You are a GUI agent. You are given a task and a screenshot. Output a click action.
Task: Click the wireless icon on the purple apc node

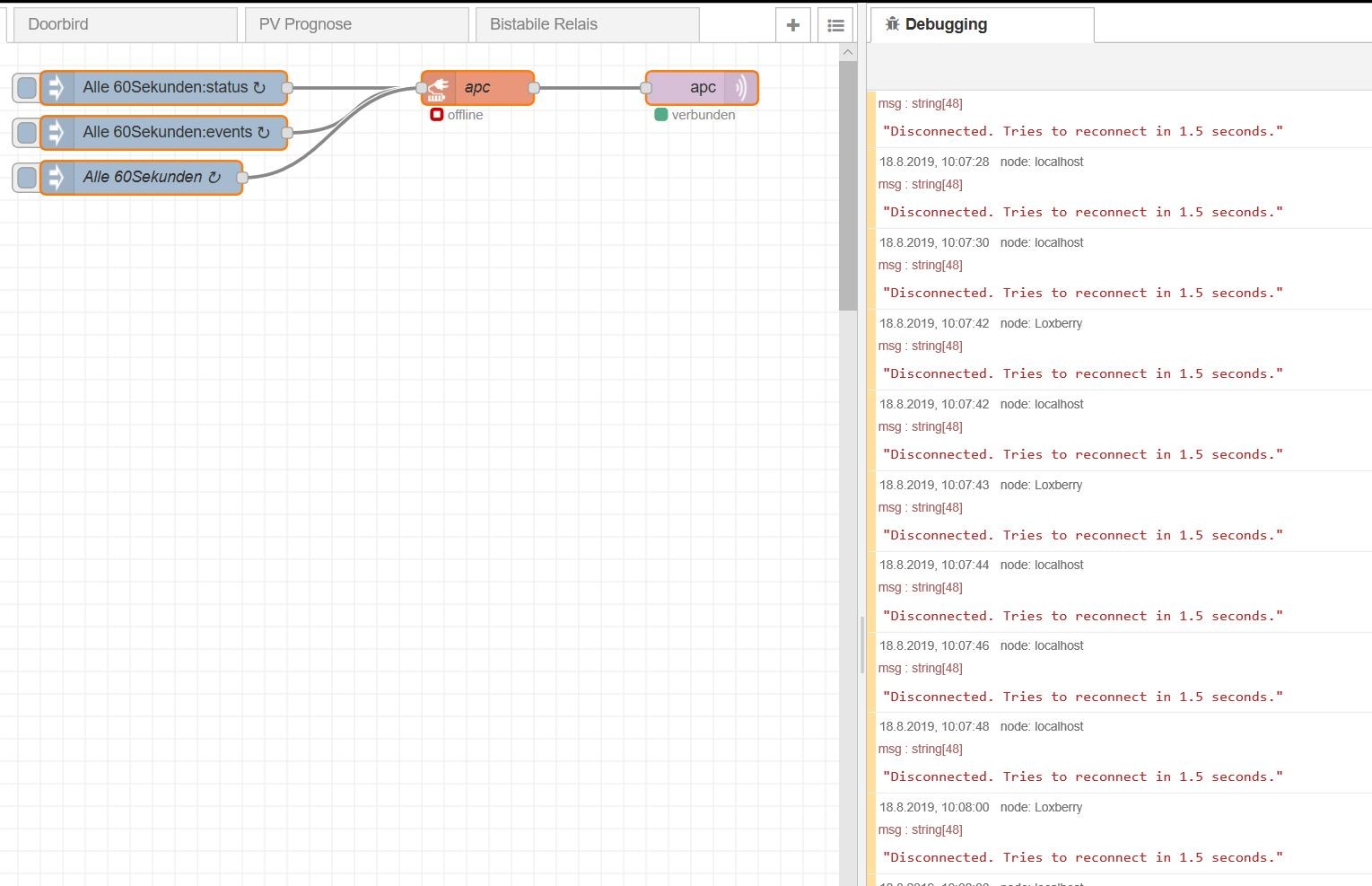pyautogui.click(x=741, y=88)
